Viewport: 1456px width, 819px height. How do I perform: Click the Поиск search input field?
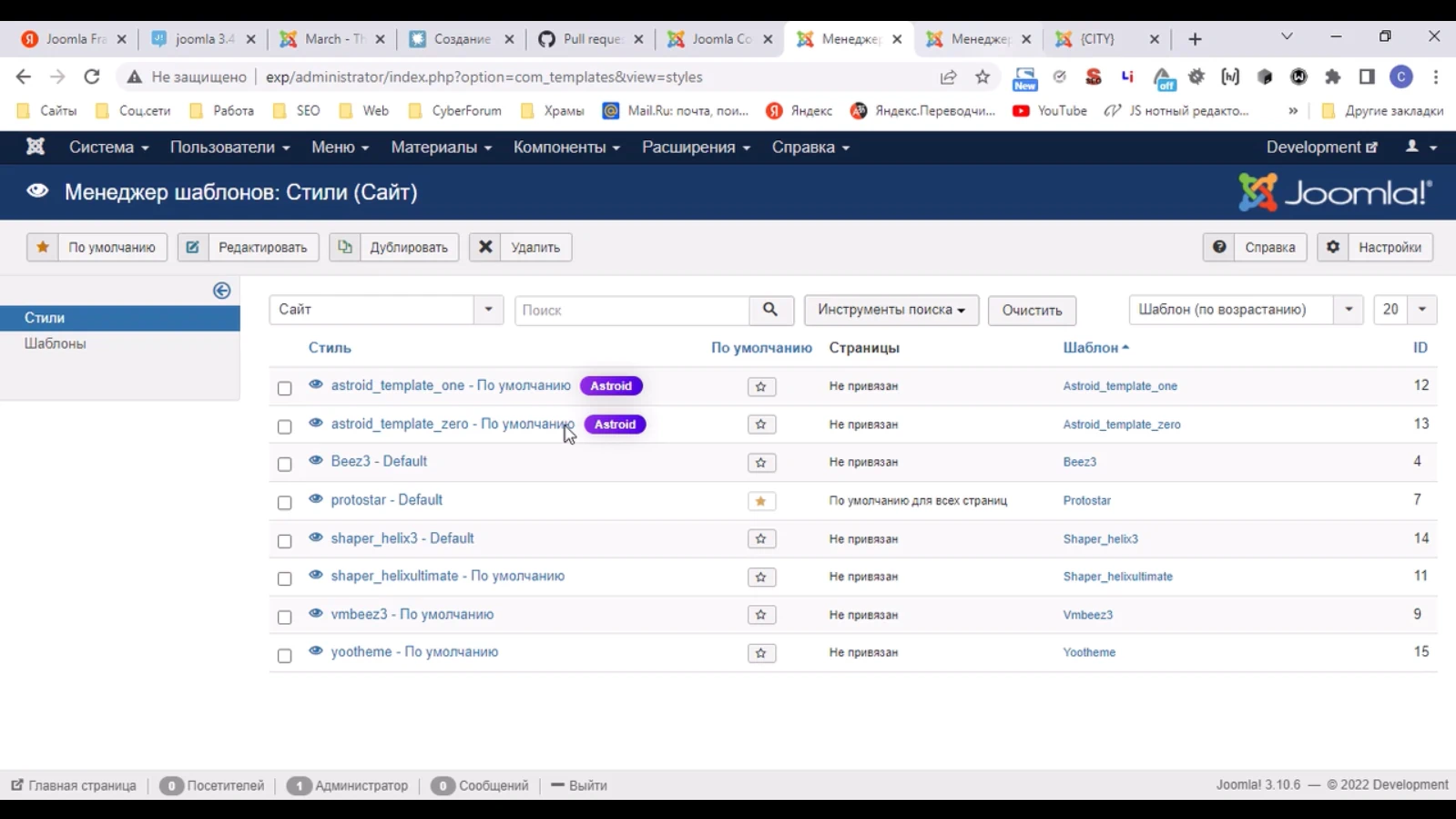pyautogui.click(x=632, y=310)
